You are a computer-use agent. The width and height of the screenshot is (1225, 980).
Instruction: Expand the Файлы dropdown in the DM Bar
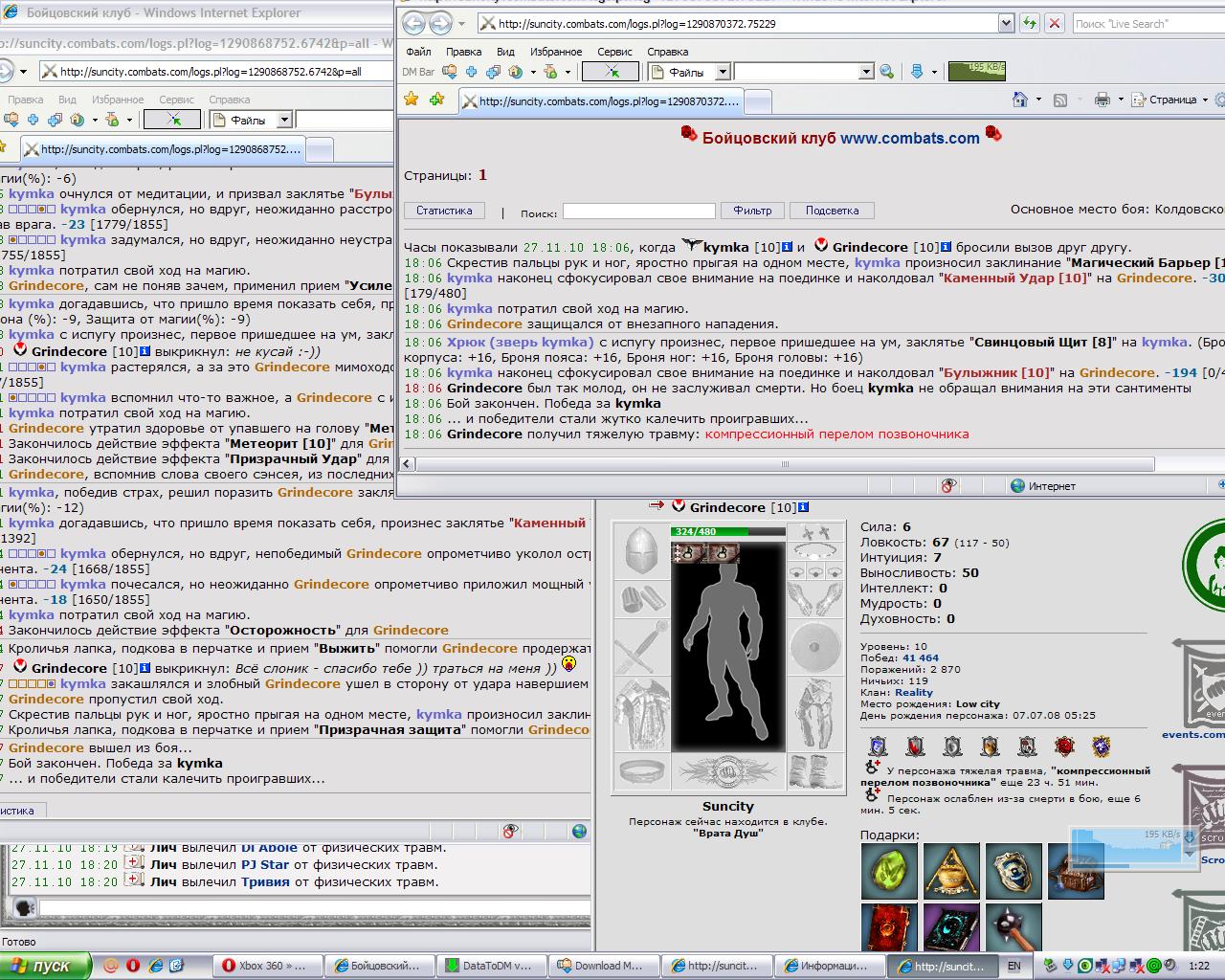(x=723, y=72)
